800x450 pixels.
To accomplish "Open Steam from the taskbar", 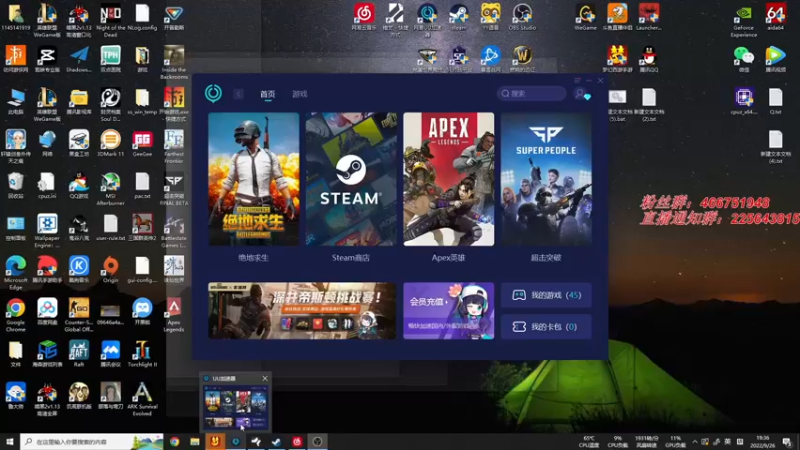I will [277, 442].
